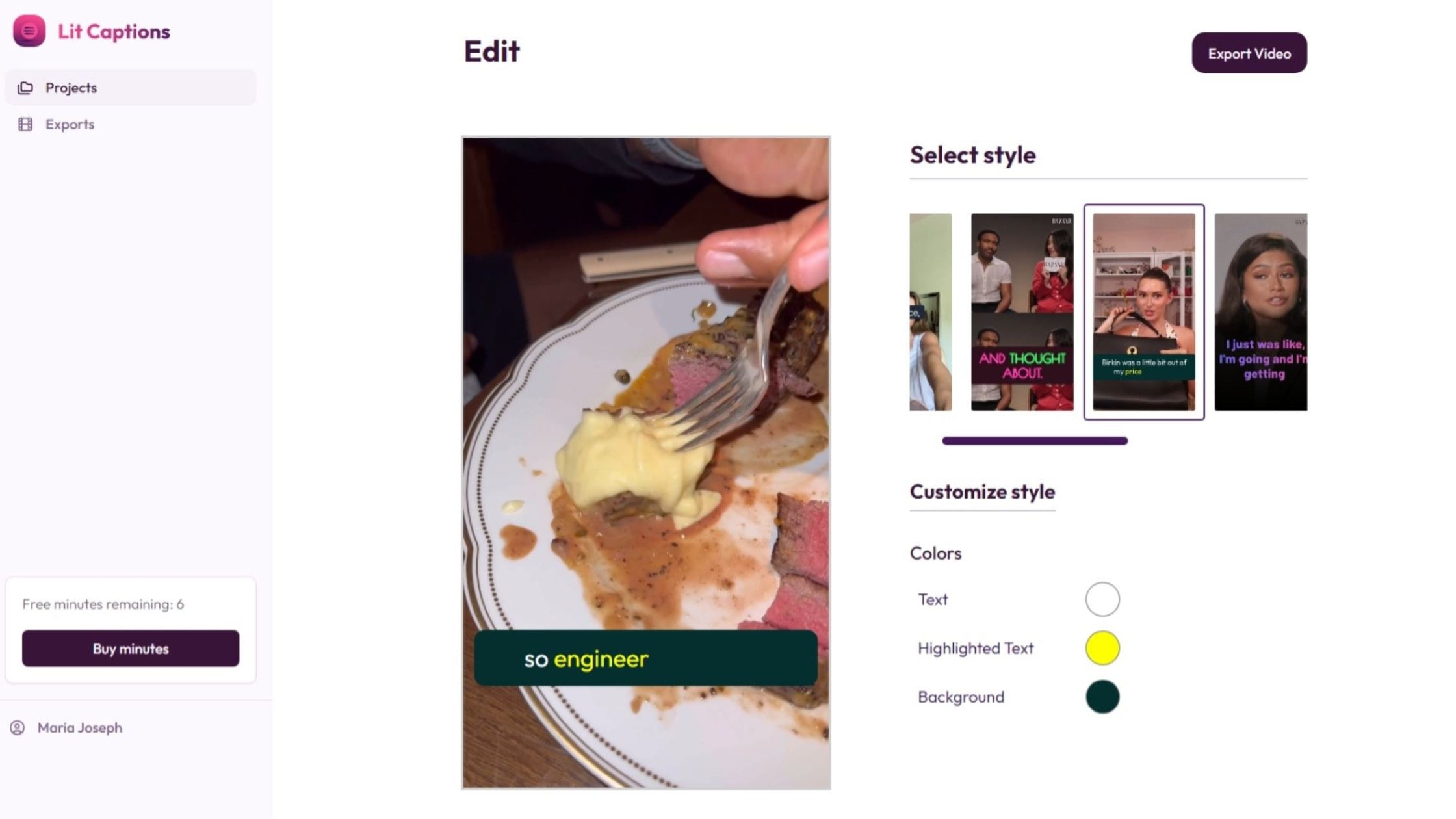Viewport: 1456px width, 819px height.
Task: Click the video preview of the steak plate
Action: pyautogui.click(x=645, y=463)
